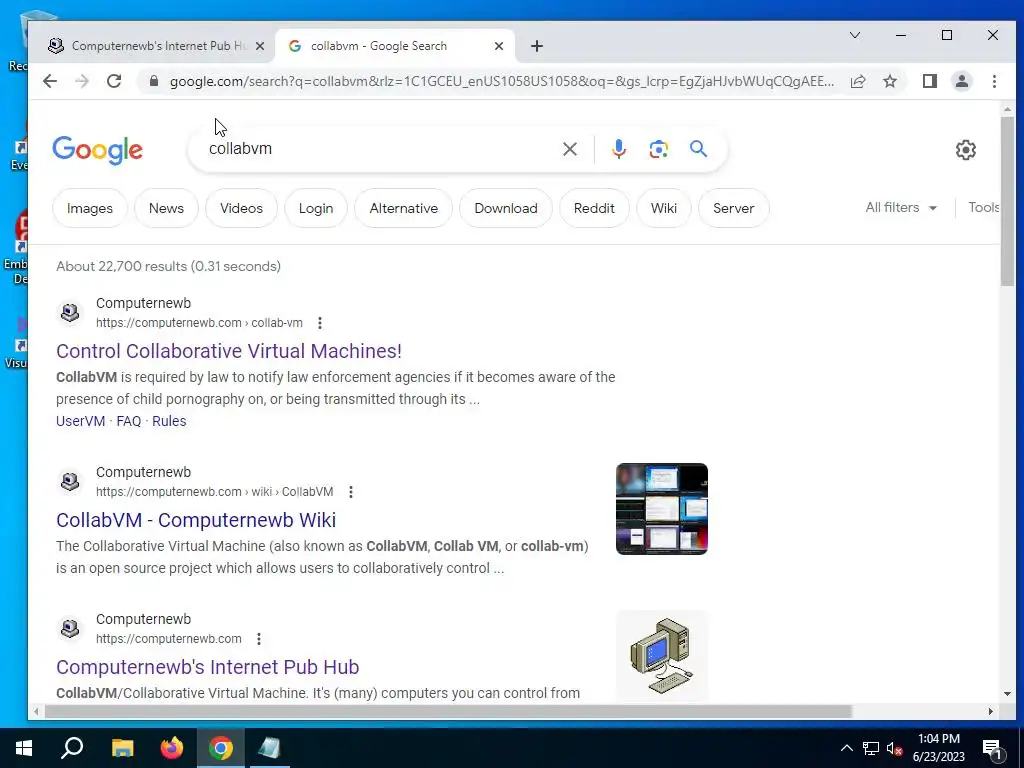Open the muted volume tray icon
This screenshot has height=768, width=1024.
click(x=894, y=748)
